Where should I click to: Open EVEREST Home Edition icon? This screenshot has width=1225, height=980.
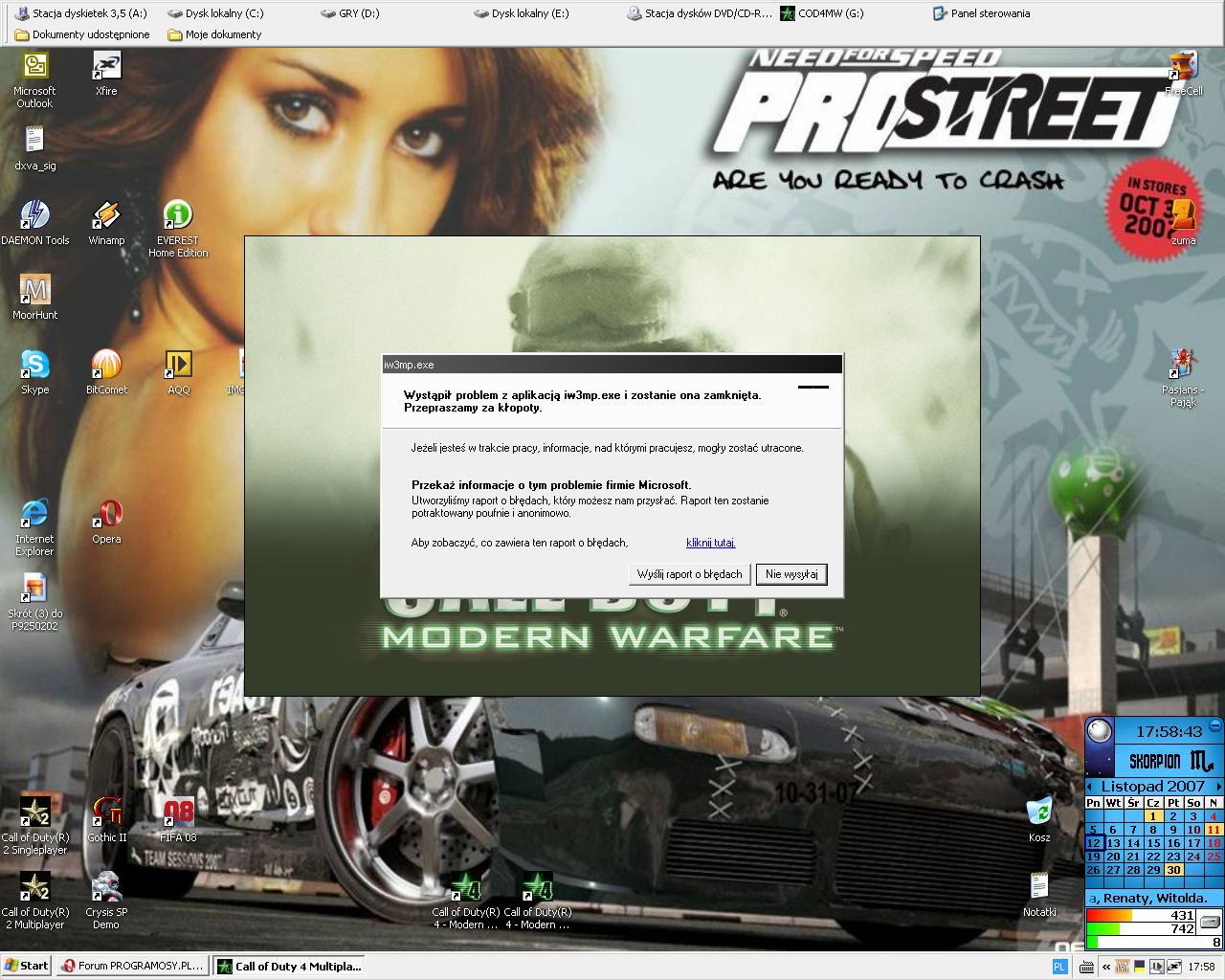[x=178, y=229]
